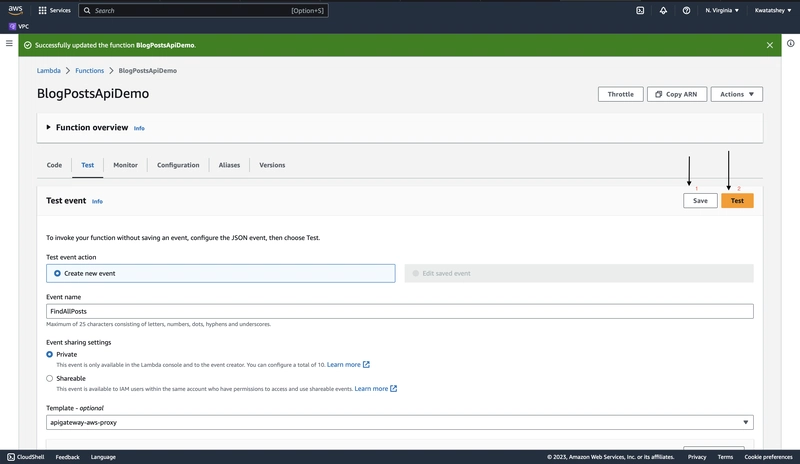The width and height of the screenshot is (800, 464).
Task: Click the search magnifier icon
Action: [x=87, y=10]
